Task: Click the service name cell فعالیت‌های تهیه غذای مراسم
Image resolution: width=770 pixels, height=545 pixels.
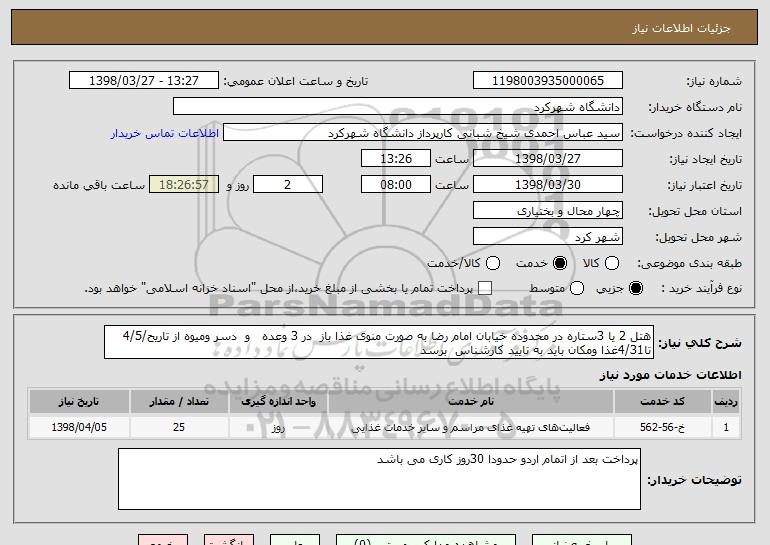Action: point(470,427)
